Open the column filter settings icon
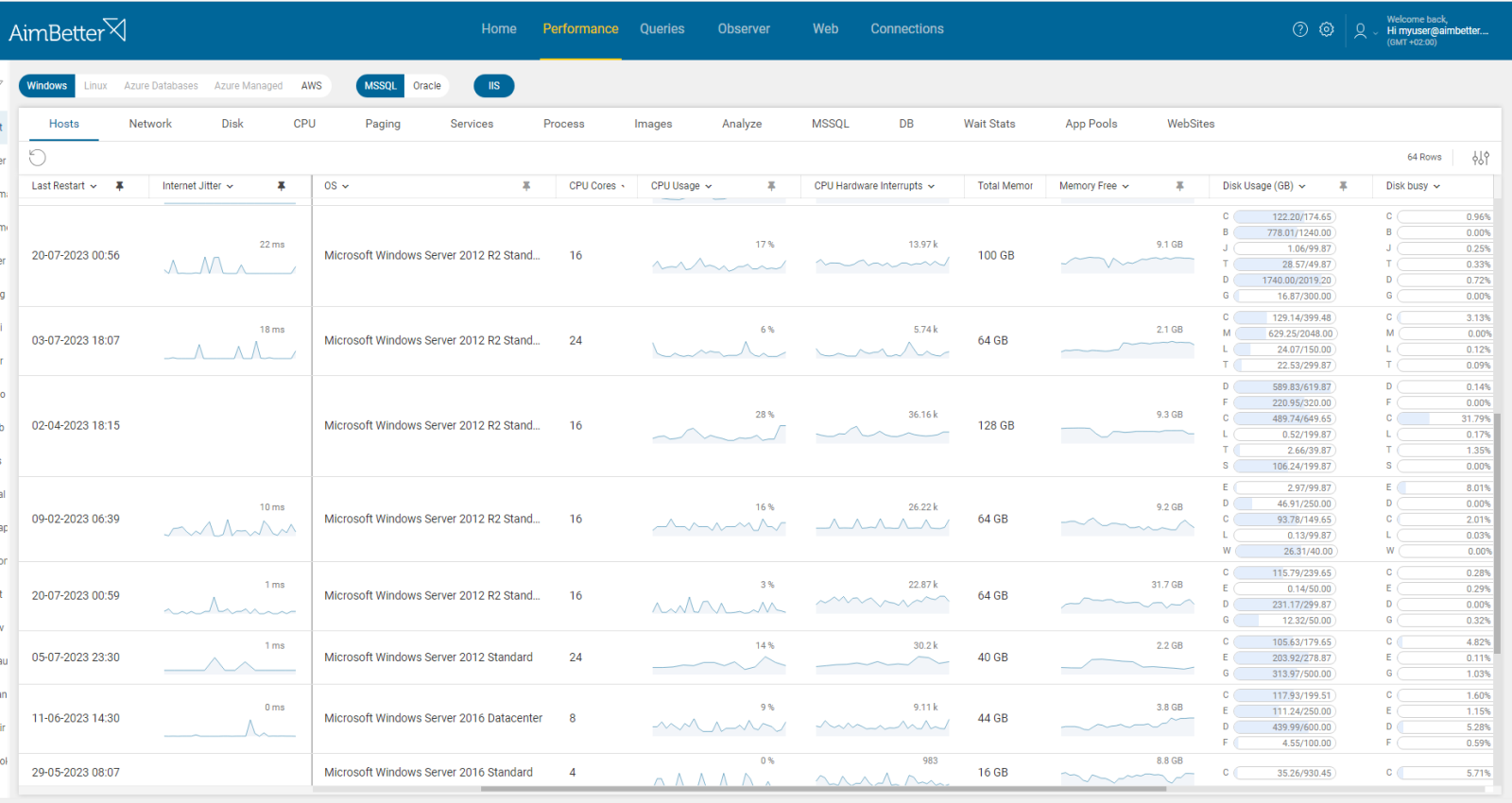This screenshot has height=803, width=1512. (1481, 158)
